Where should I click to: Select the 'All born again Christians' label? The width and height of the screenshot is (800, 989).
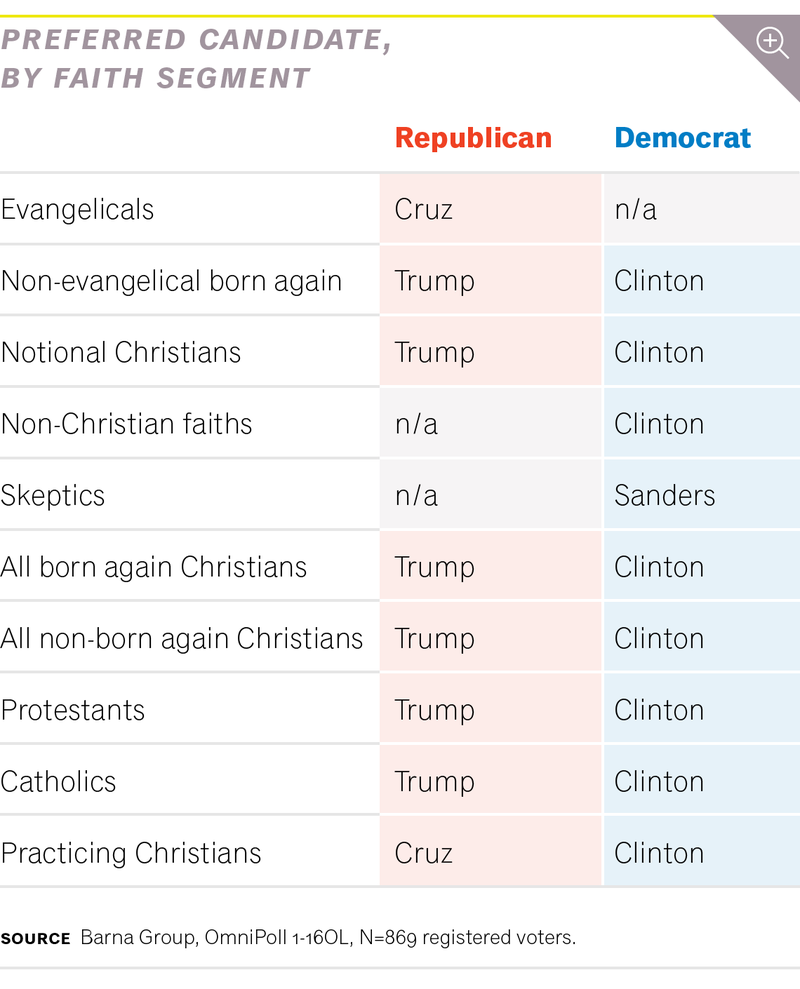point(154,567)
